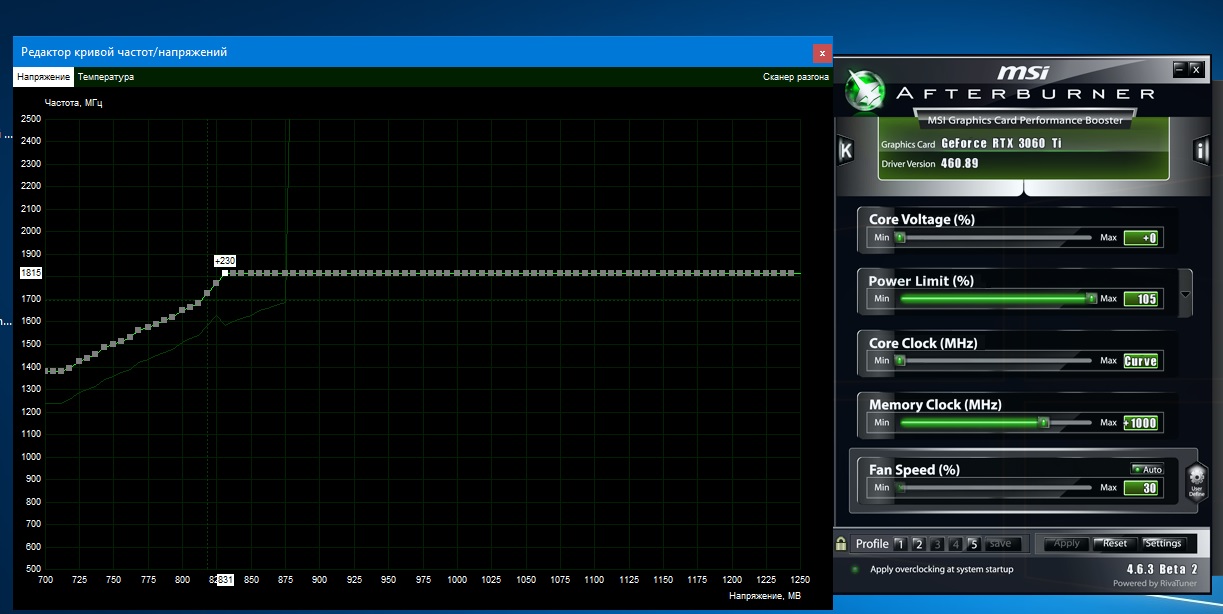Click the Reset button
Viewport: 1223px width, 614px height.
point(1115,544)
